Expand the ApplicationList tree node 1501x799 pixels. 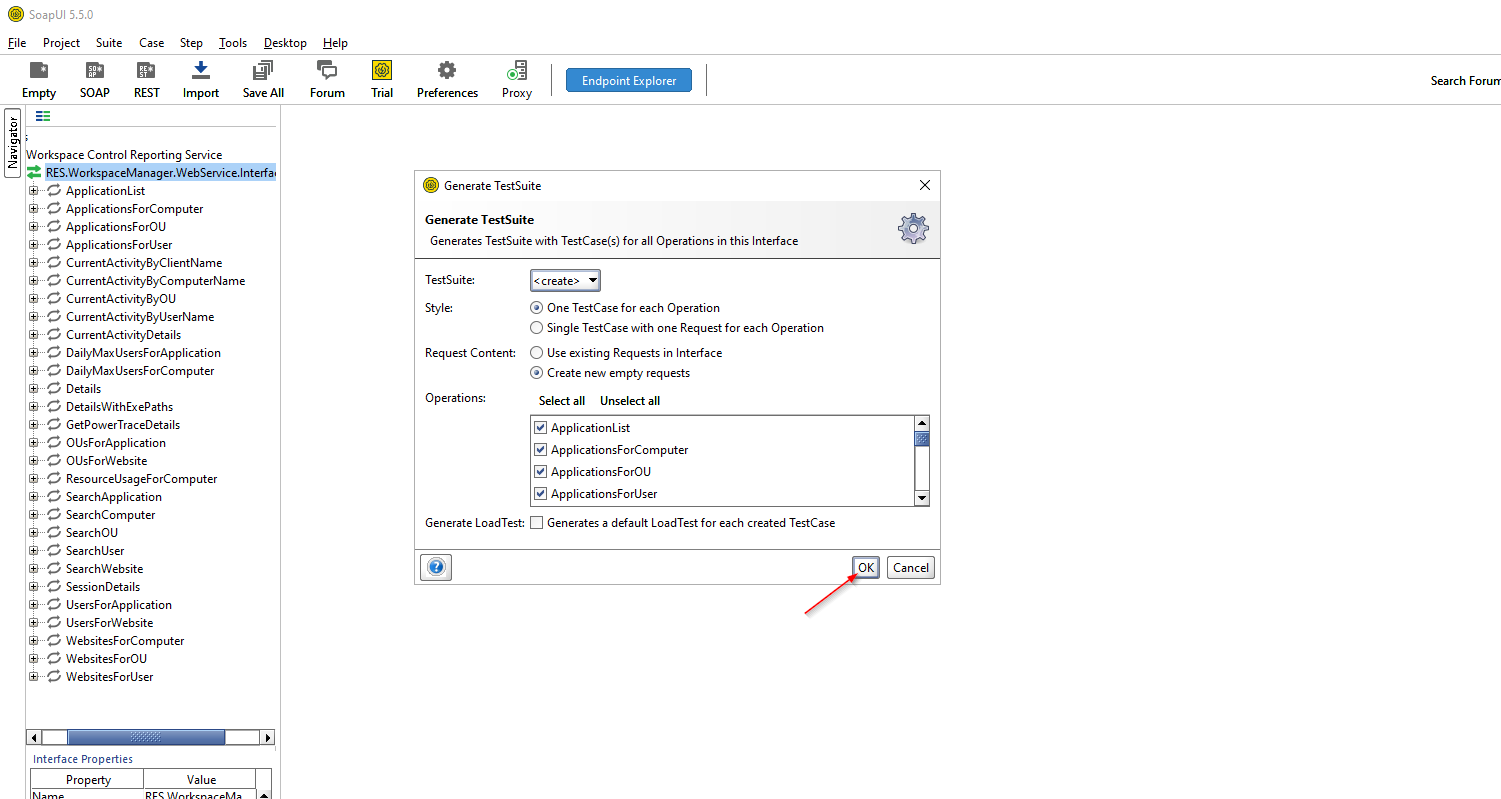click(33, 190)
